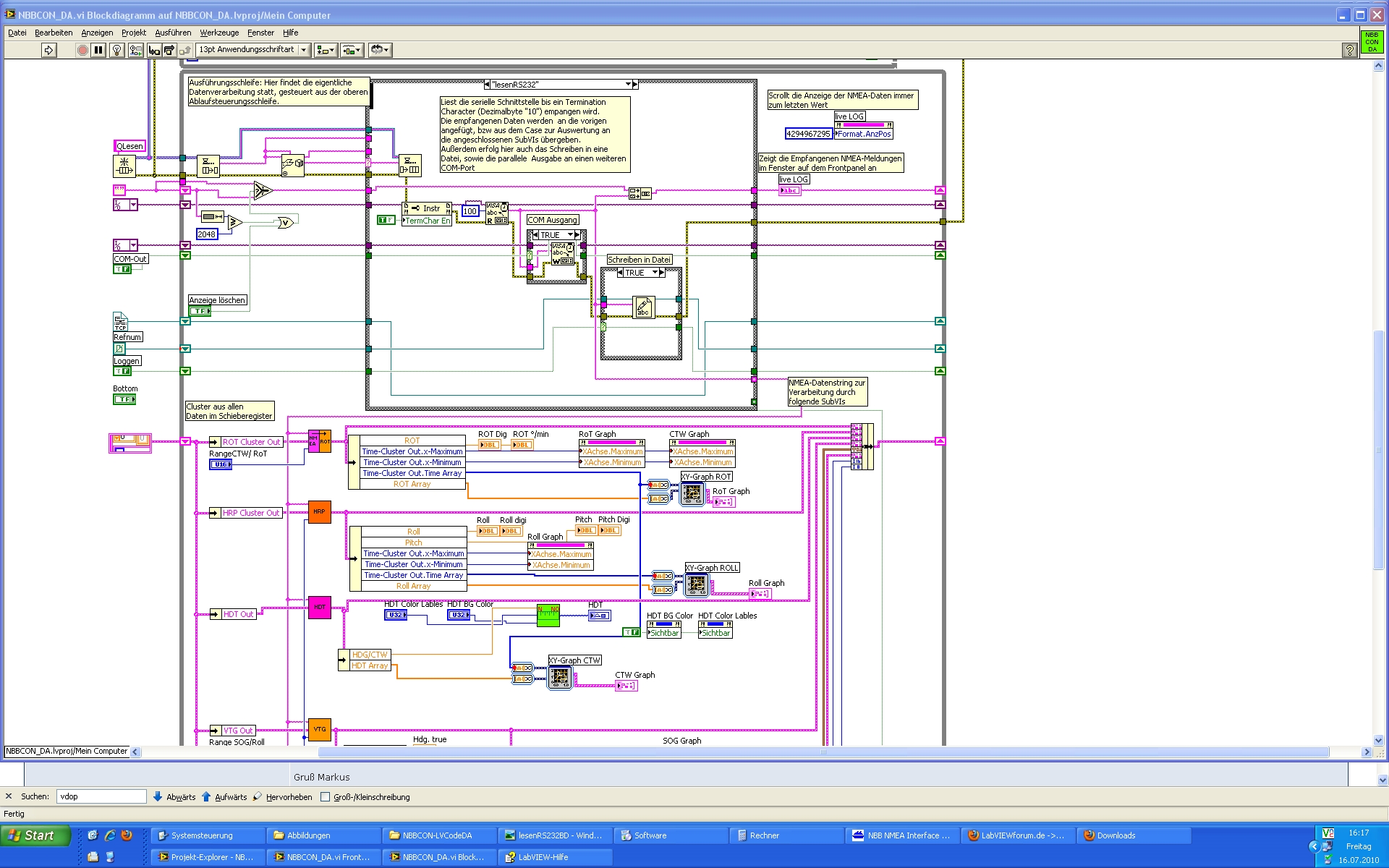Open the font selection dropdown
Screen dimensions: 1389x868
pyautogui.click(x=304, y=50)
